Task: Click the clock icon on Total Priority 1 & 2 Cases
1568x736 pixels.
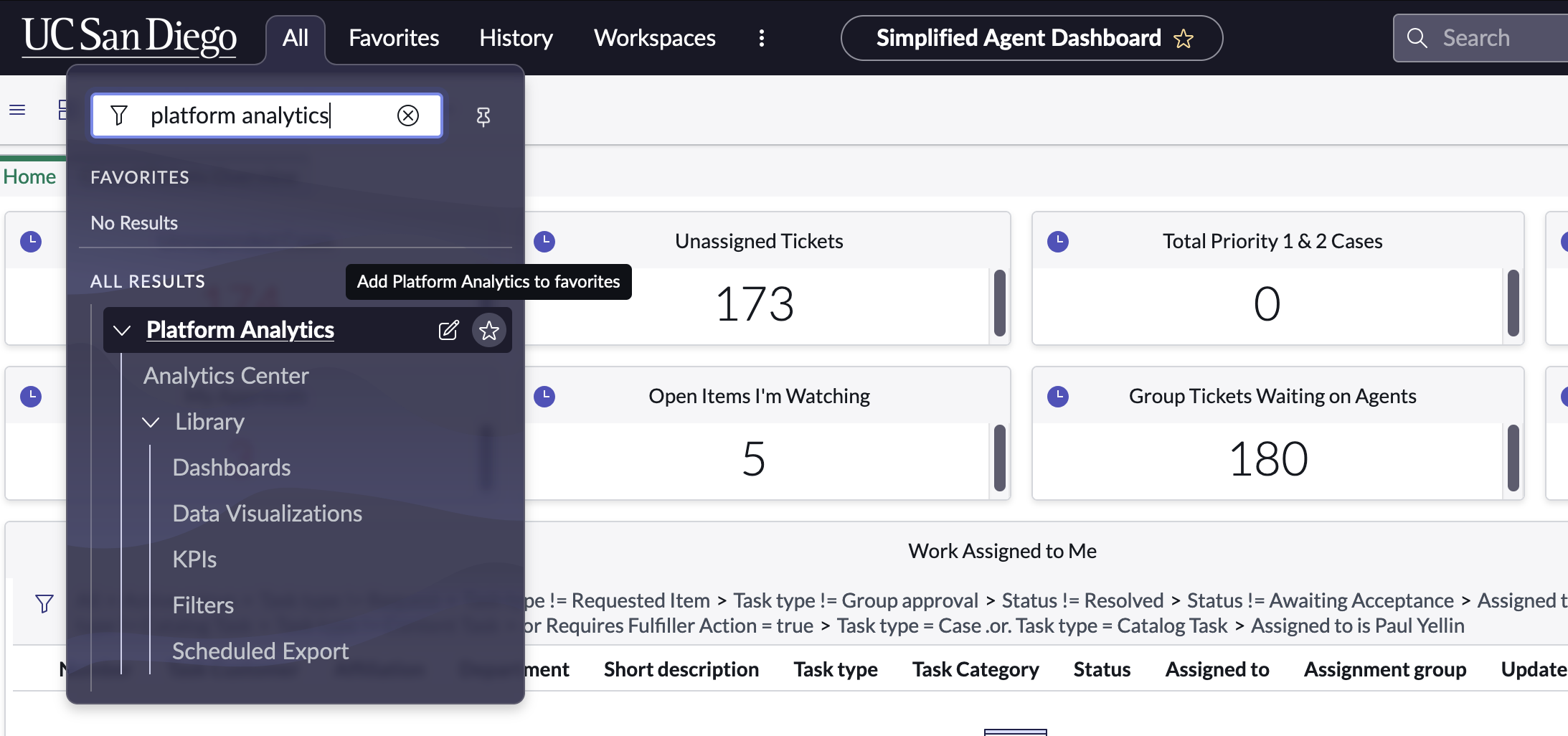Action: 1058,242
